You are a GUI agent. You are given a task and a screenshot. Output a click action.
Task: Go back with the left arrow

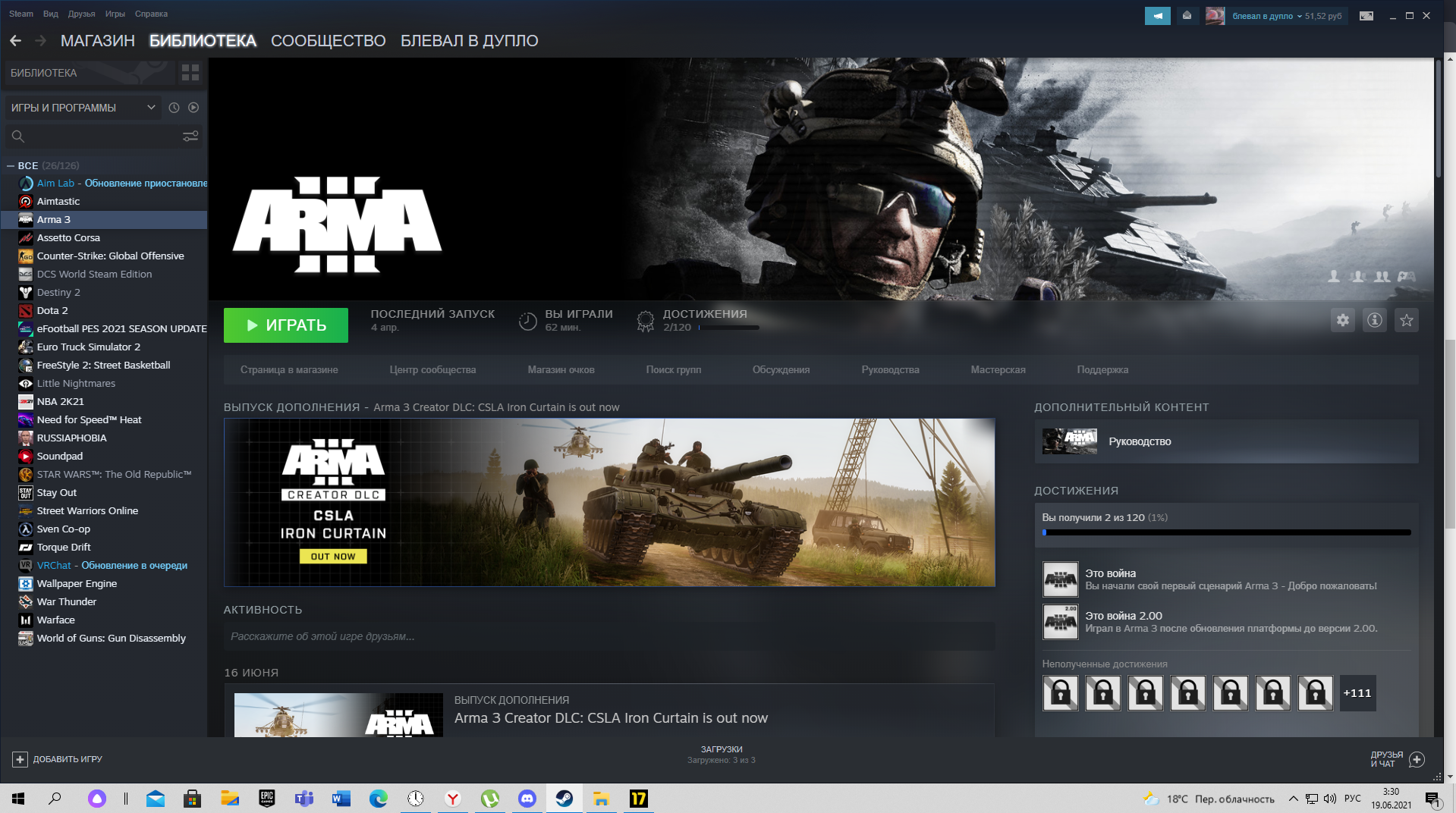click(16, 40)
